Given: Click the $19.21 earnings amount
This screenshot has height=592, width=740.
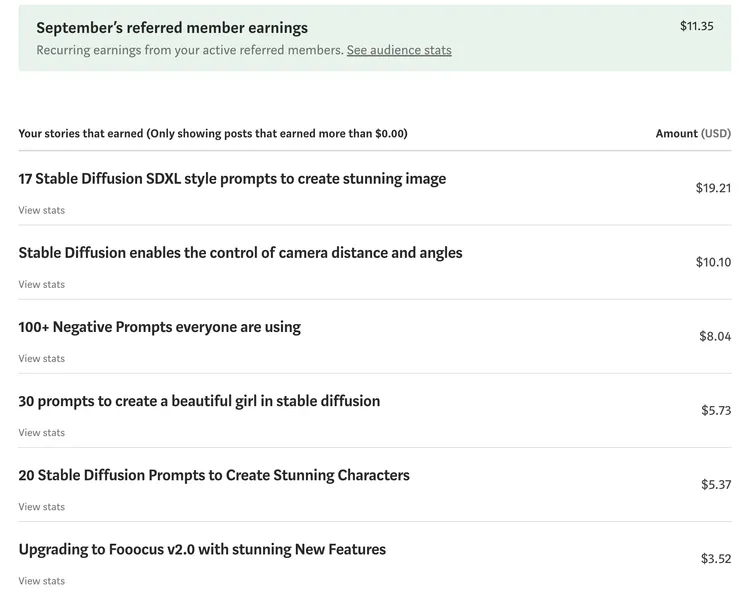Looking at the screenshot, I should (x=713, y=188).
